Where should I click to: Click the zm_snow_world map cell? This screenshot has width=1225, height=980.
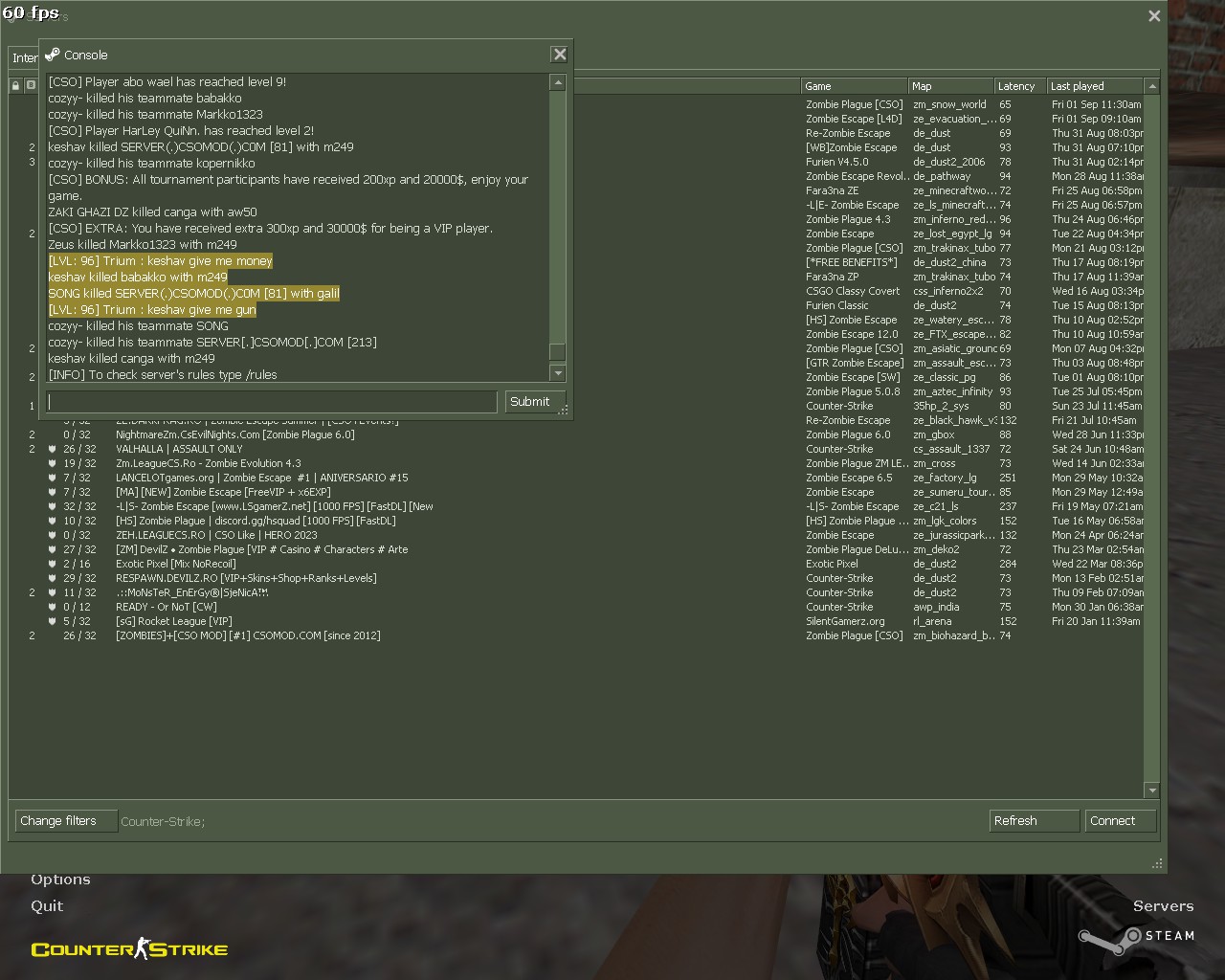tap(949, 104)
